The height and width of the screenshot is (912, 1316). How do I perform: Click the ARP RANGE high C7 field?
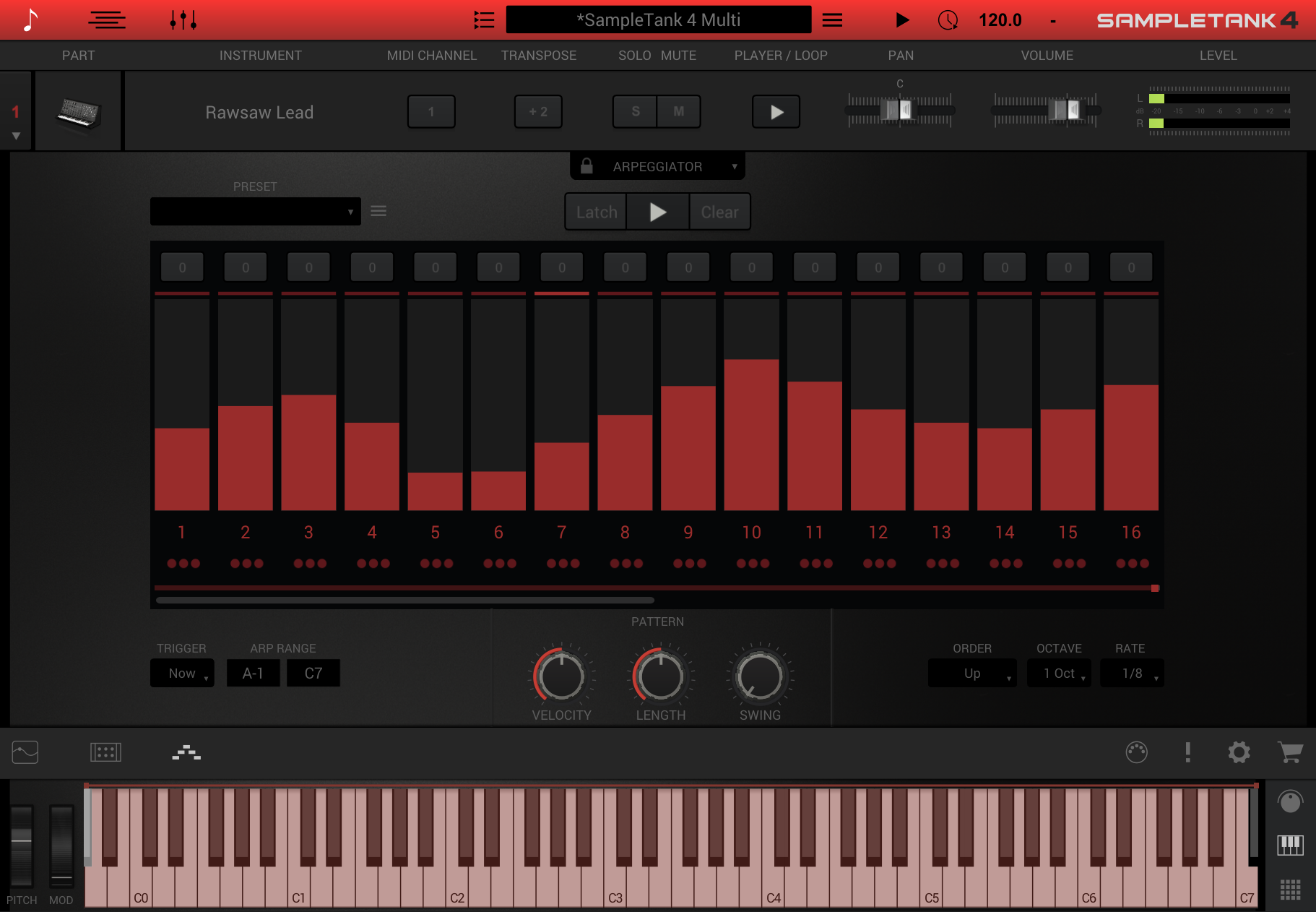pos(313,673)
